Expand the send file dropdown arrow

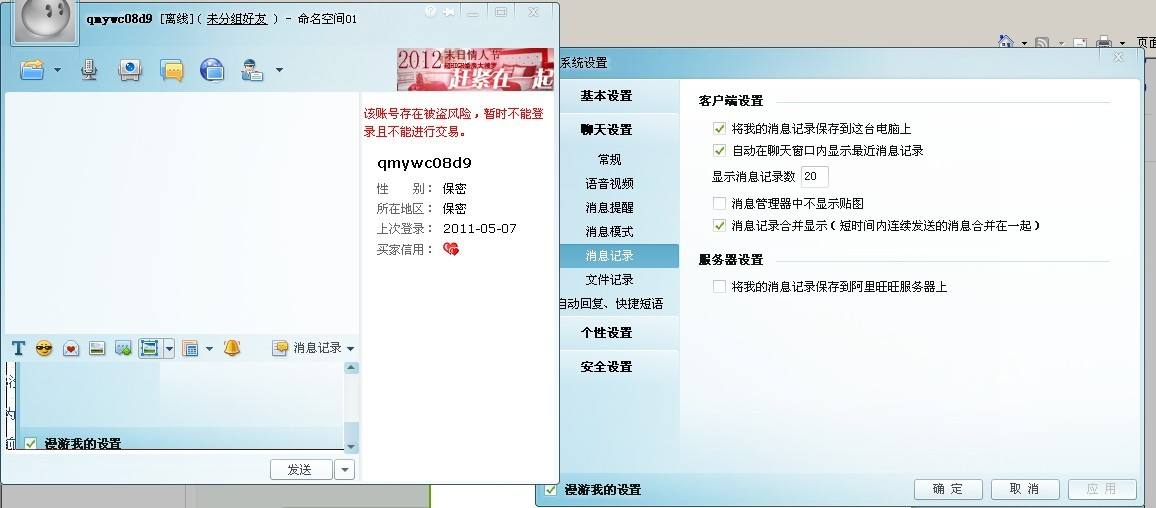click(58, 71)
